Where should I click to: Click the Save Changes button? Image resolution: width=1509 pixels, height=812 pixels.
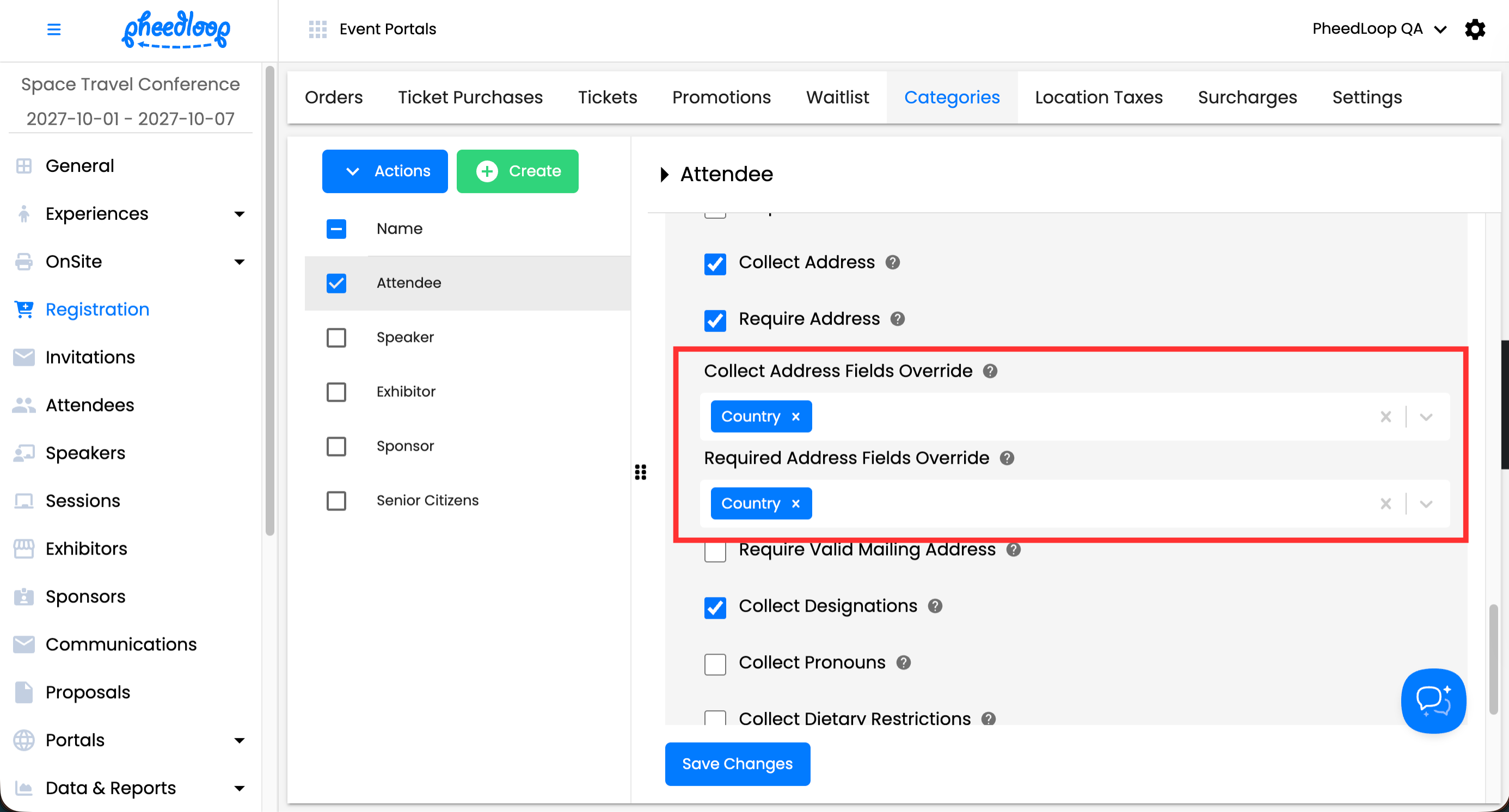click(737, 764)
